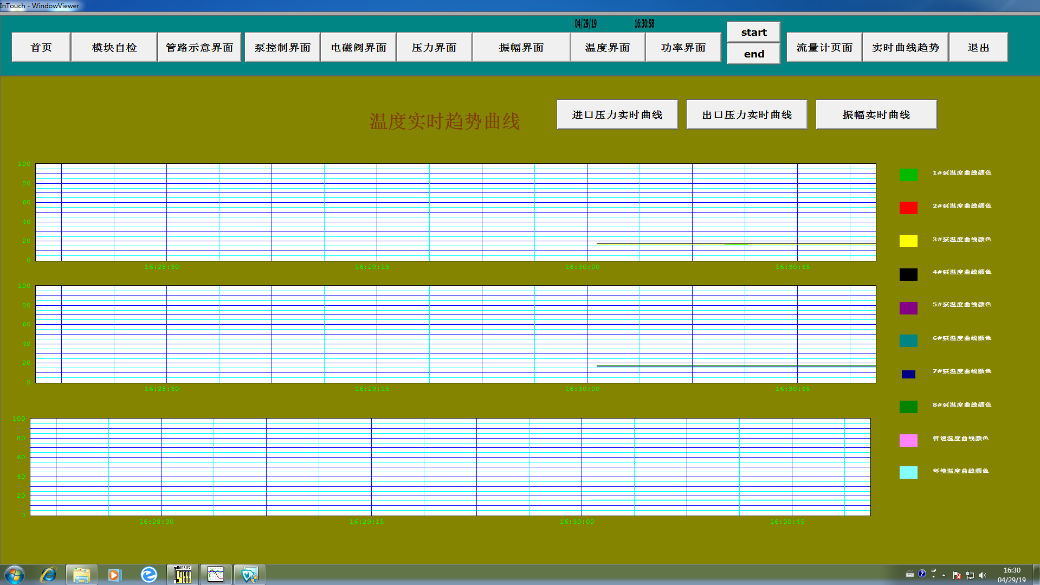Open the Windows Start menu orb
The width and height of the screenshot is (1040, 585).
click(x=14, y=574)
